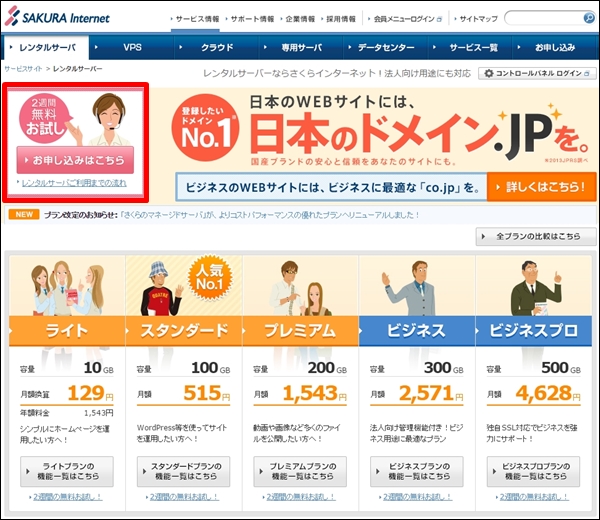Click コントロールパネル ログイン button

pos(537,73)
